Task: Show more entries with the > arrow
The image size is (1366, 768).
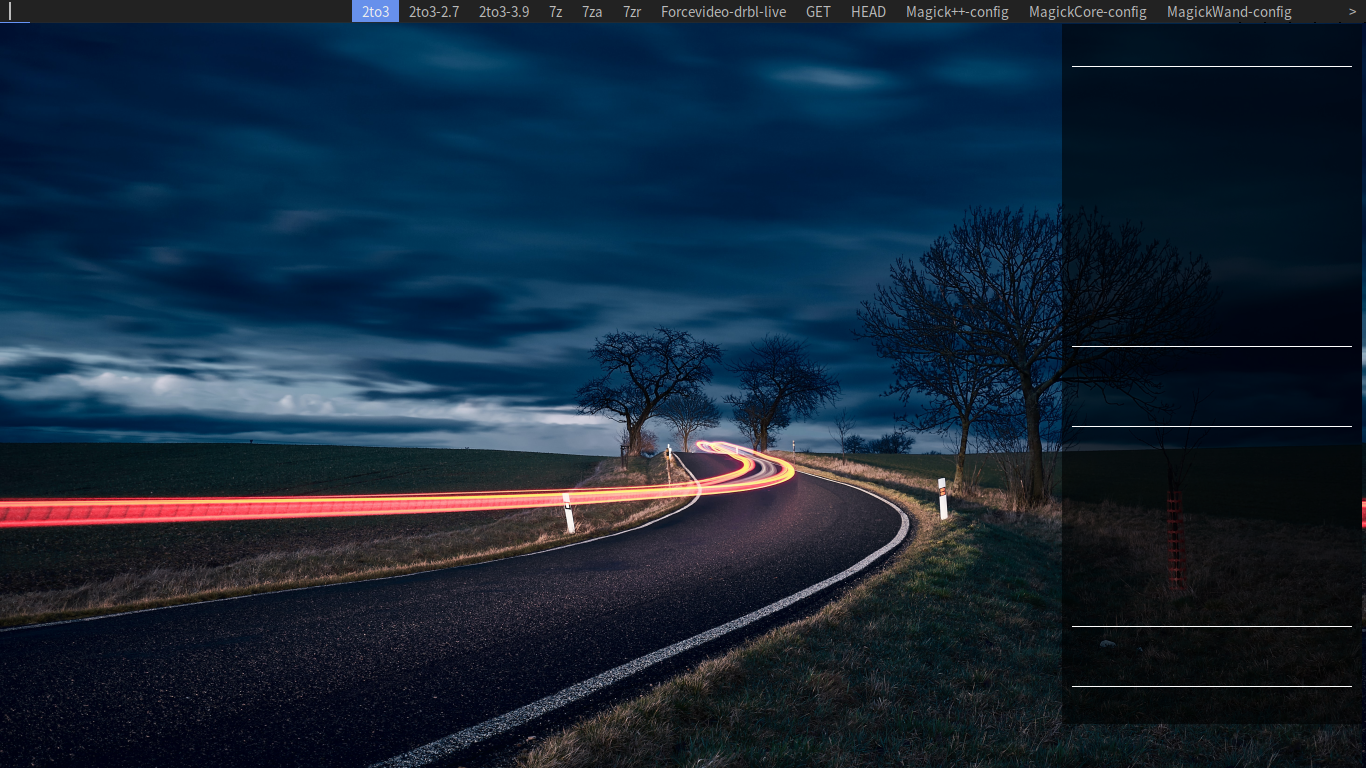Action: click(1353, 12)
